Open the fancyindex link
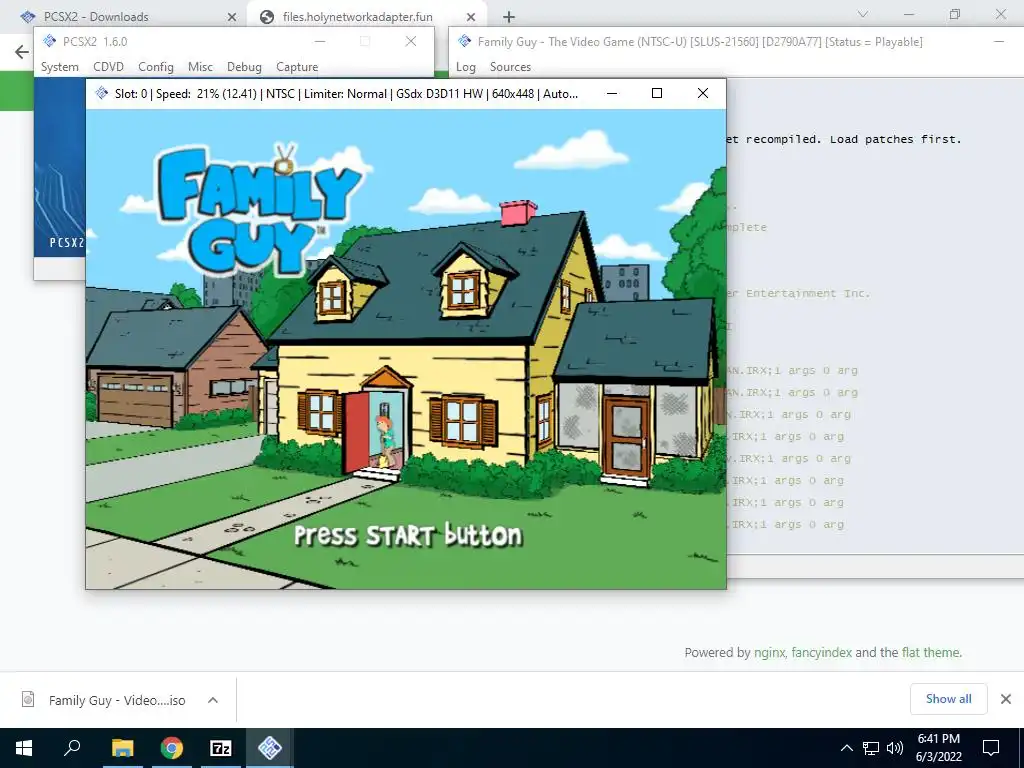1024x768 pixels. [x=822, y=652]
